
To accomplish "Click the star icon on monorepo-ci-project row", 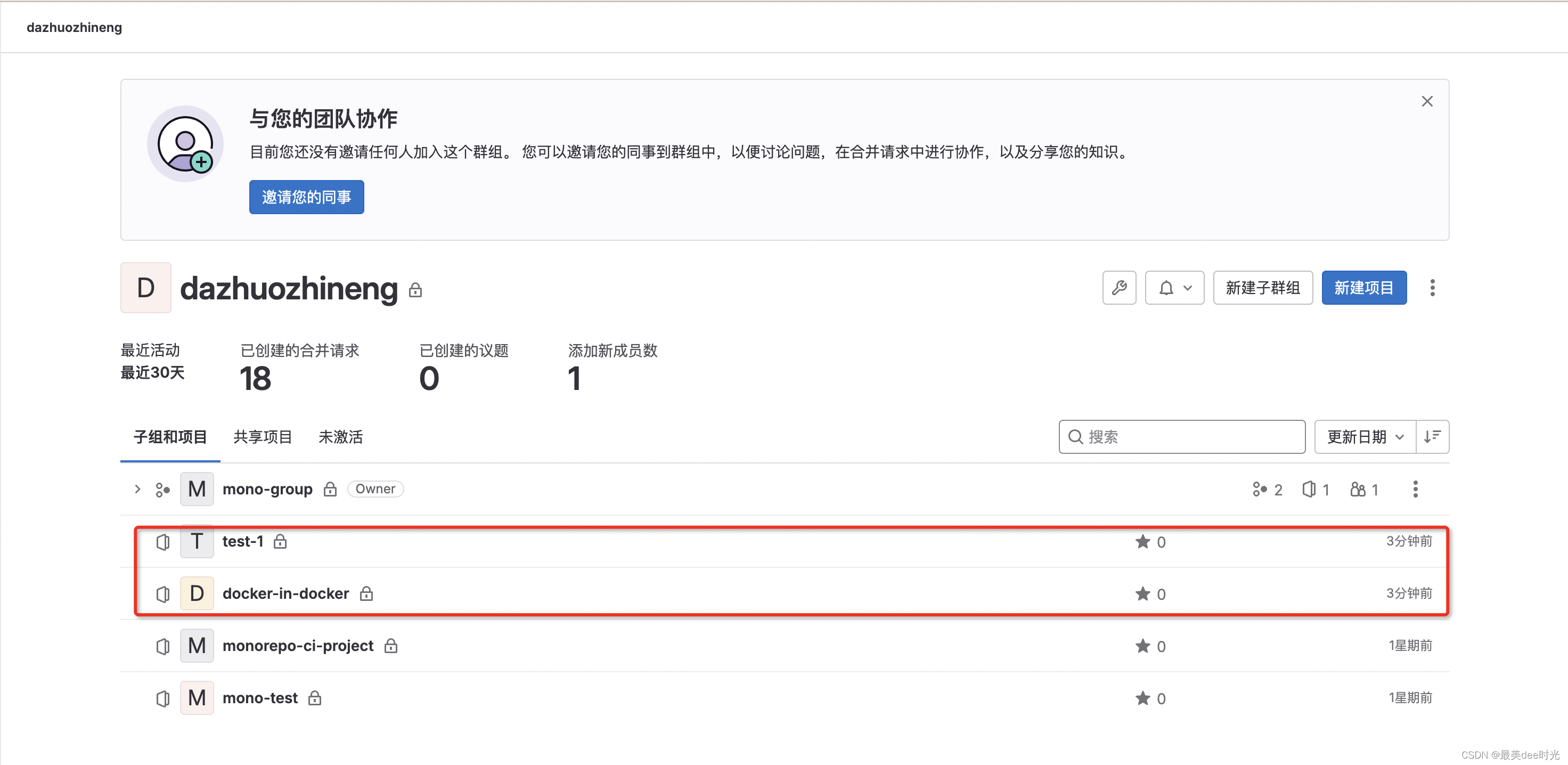I will pyautogui.click(x=1142, y=646).
